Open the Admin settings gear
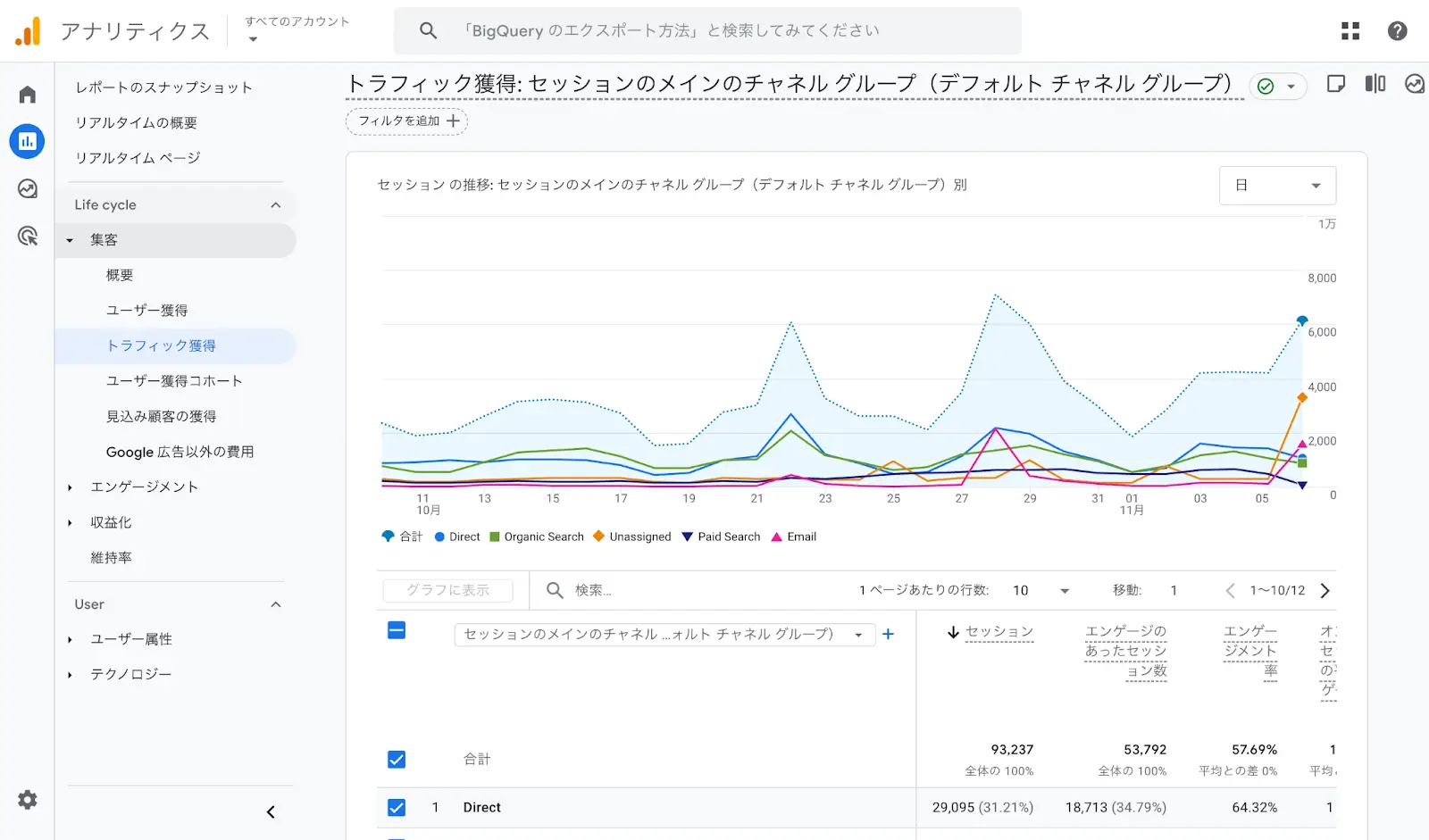The width and height of the screenshot is (1429, 840). coord(28,800)
